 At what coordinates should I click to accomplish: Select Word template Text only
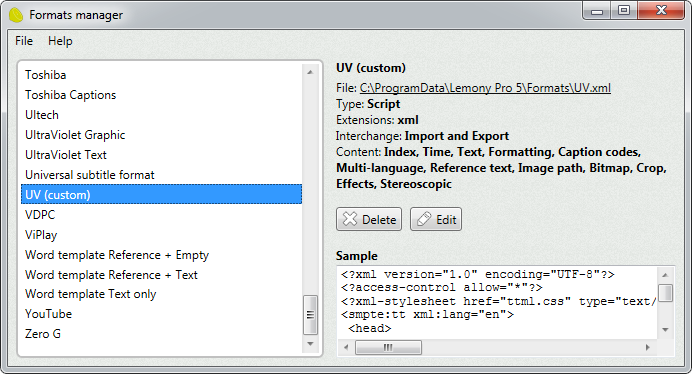(162, 294)
